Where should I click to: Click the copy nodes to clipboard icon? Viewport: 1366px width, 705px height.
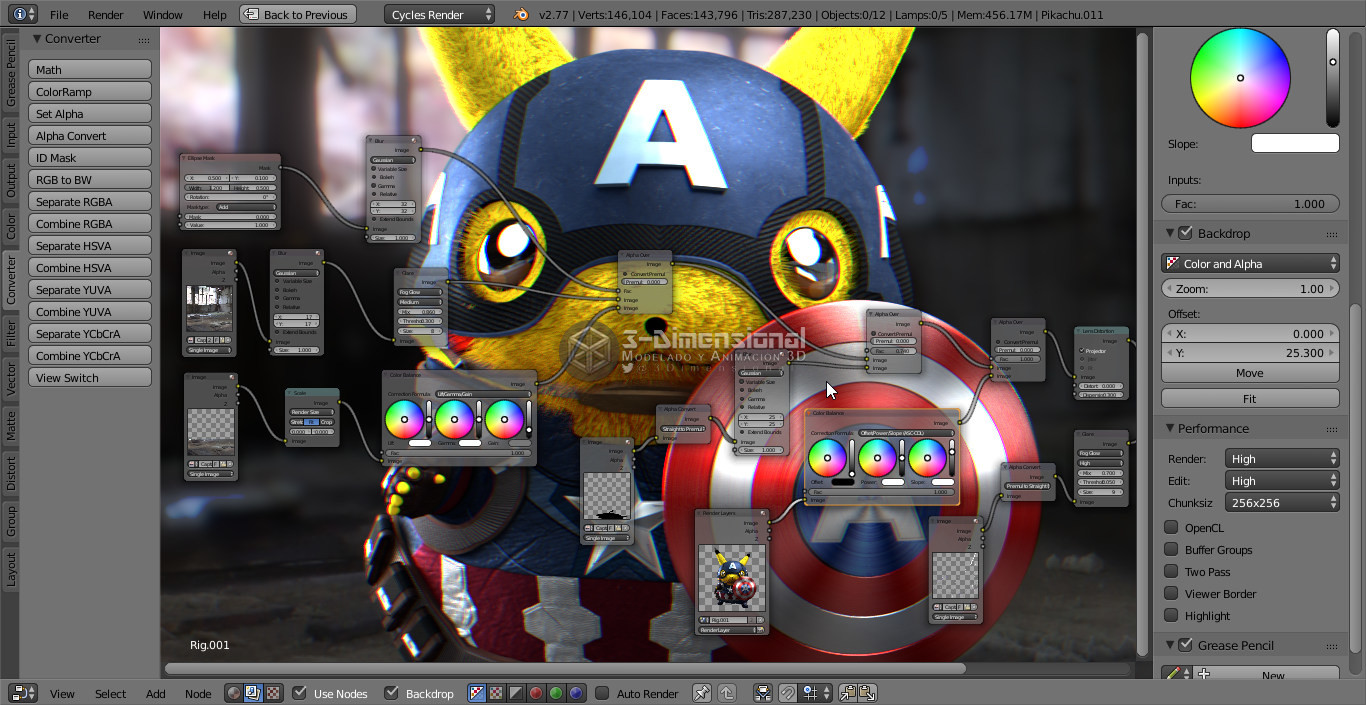coord(848,693)
